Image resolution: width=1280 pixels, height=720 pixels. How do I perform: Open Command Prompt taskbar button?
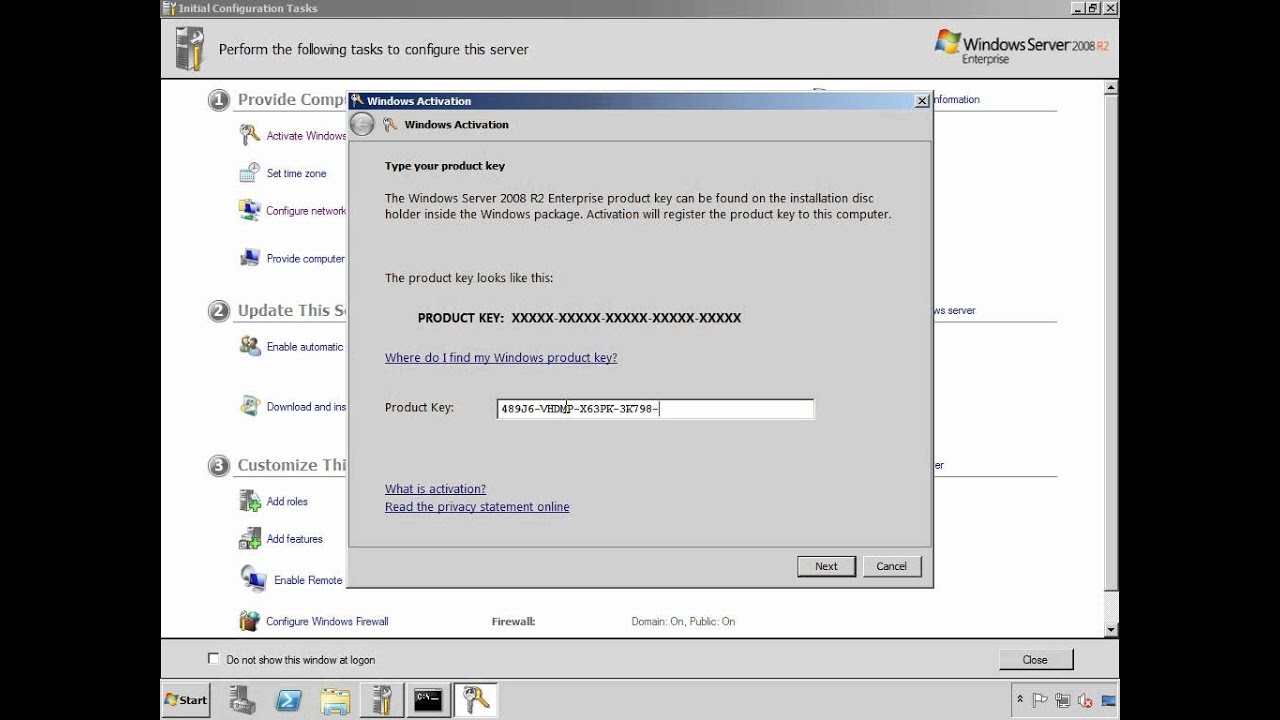tap(429, 700)
